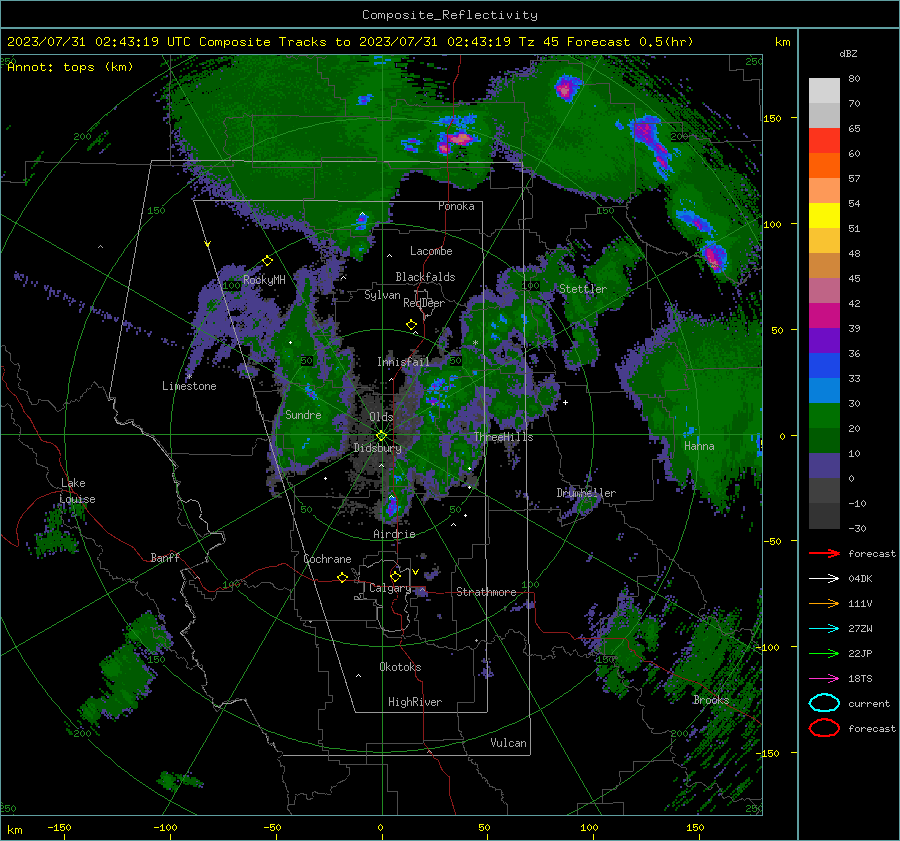900x841 pixels.
Task: Click the dBZ legend heading
Action: point(848,53)
